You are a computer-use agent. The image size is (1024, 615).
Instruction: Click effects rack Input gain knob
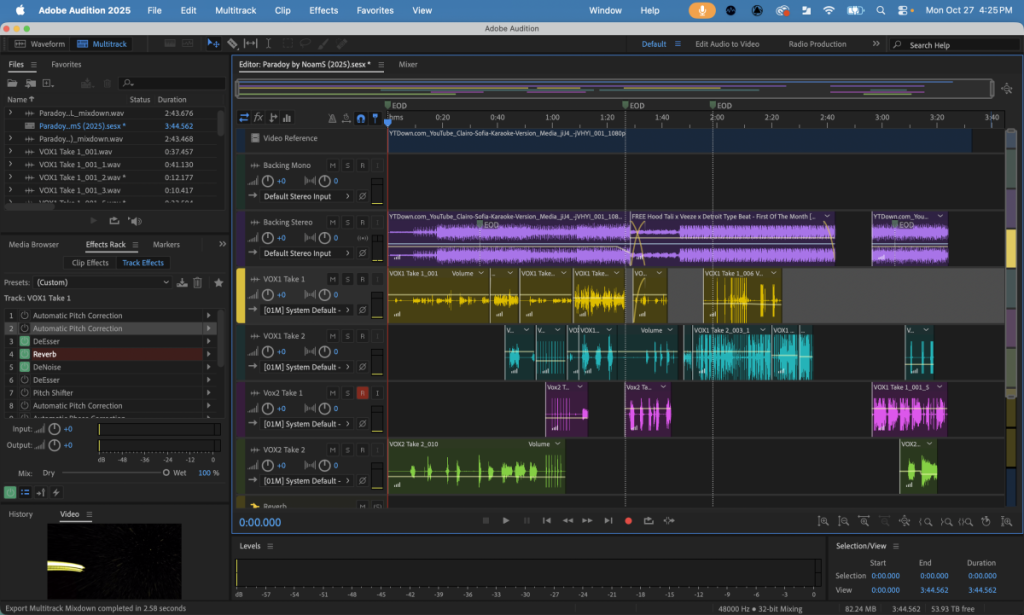pyautogui.click(x=54, y=429)
